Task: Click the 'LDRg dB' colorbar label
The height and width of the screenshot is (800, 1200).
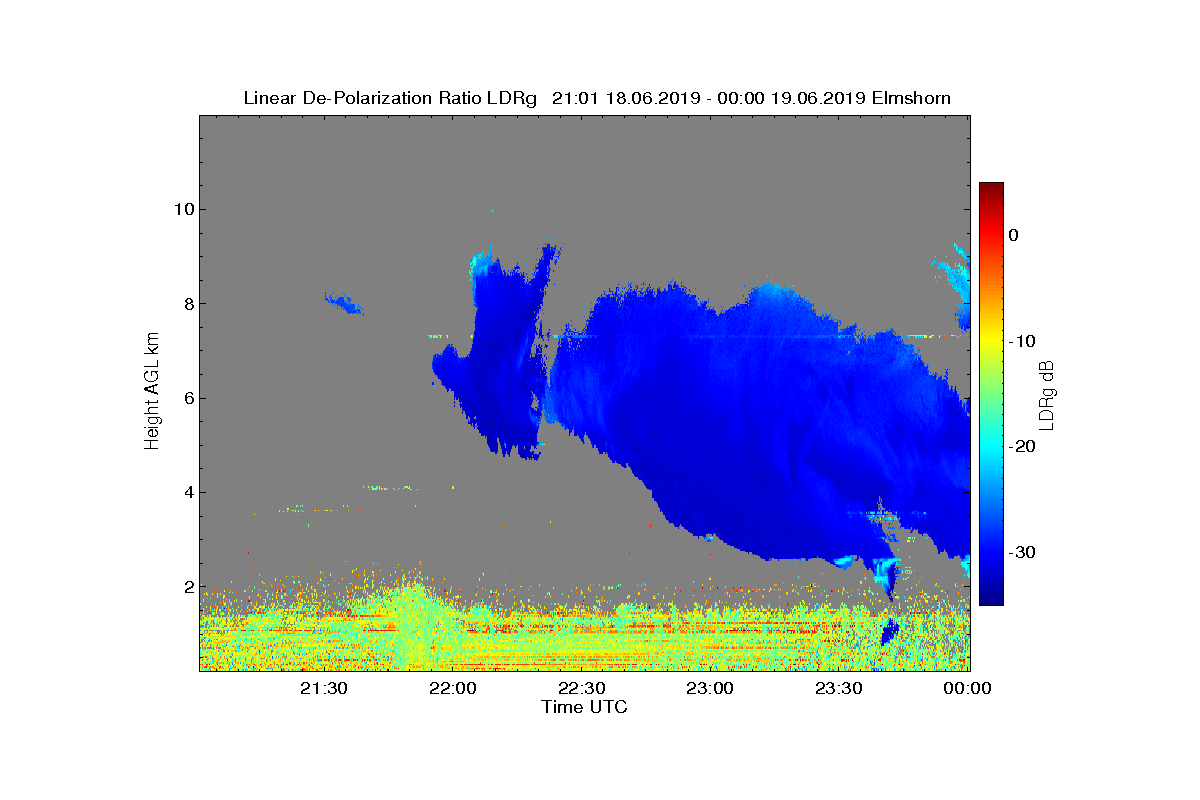Action: pyautogui.click(x=1047, y=394)
